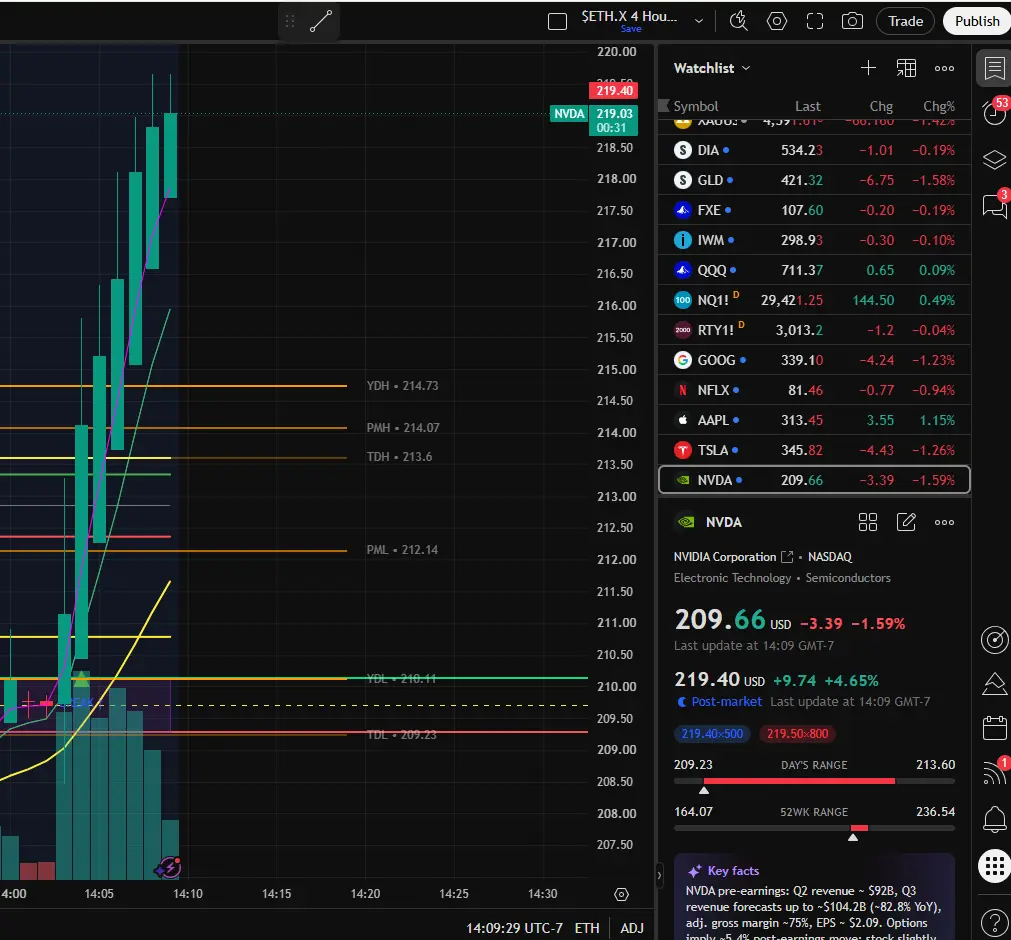Viewport: 1011px width, 940px height.
Task: Select IWM row in watchlist
Action: click(x=814, y=240)
